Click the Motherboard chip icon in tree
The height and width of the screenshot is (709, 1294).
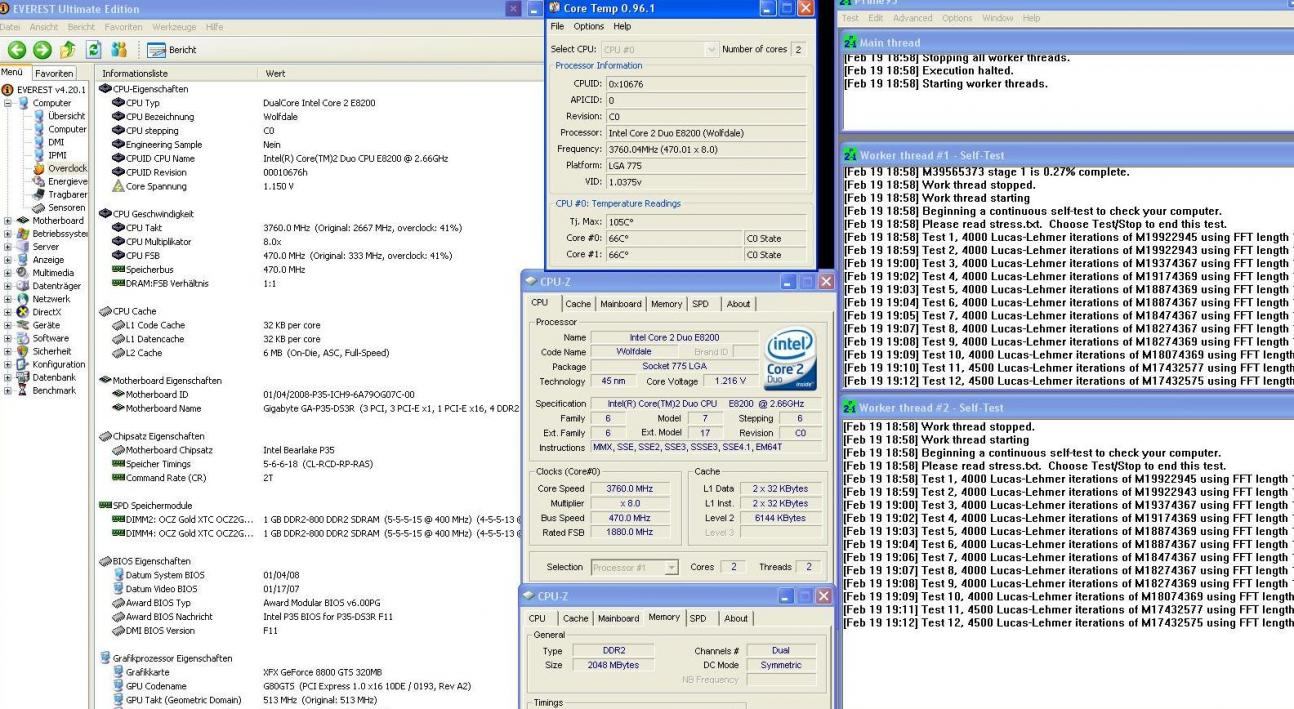tap(24, 220)
